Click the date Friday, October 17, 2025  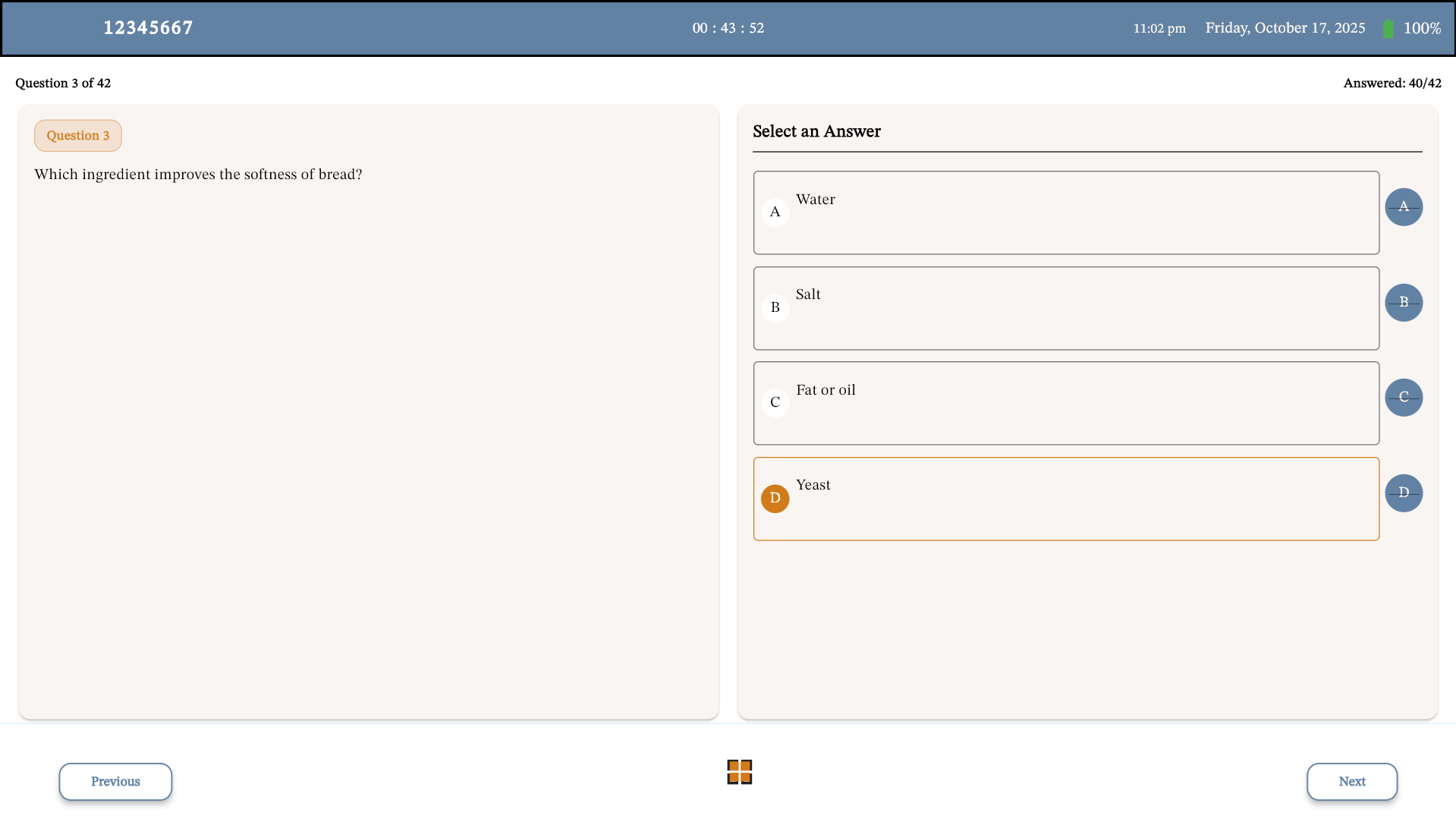coord(1285,28)
